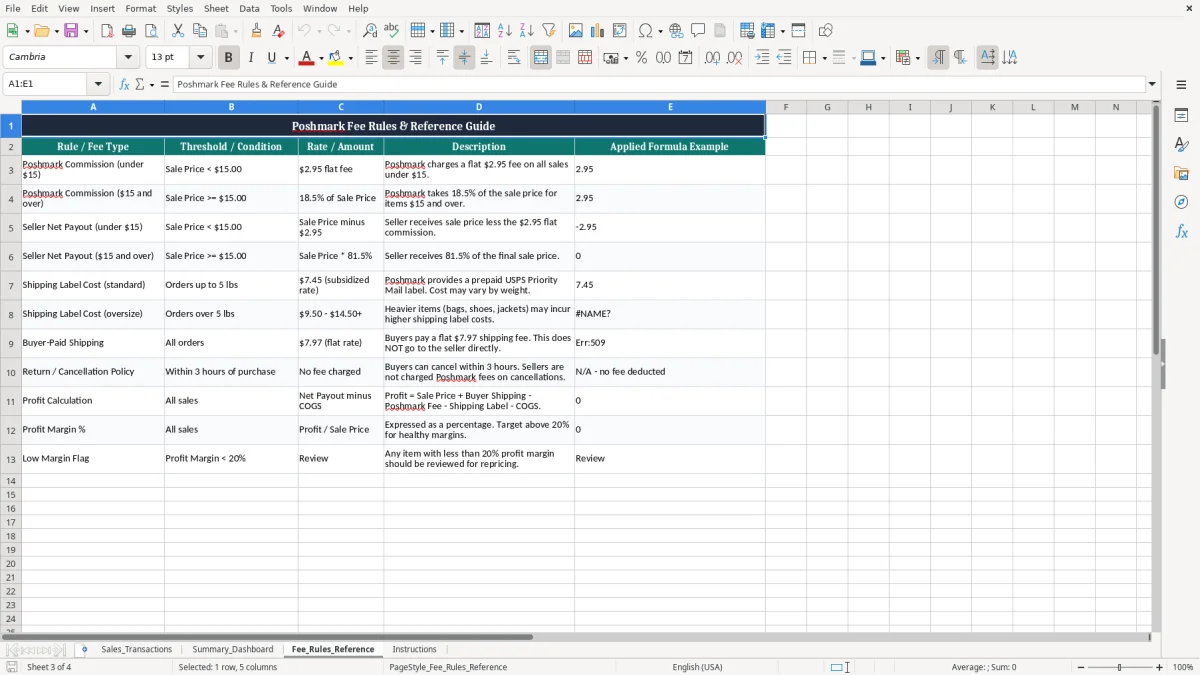The image size is (1200, 675).
Task: Switch to Summary_Dashboard sheet tab
Action: (x=232, y=649)
